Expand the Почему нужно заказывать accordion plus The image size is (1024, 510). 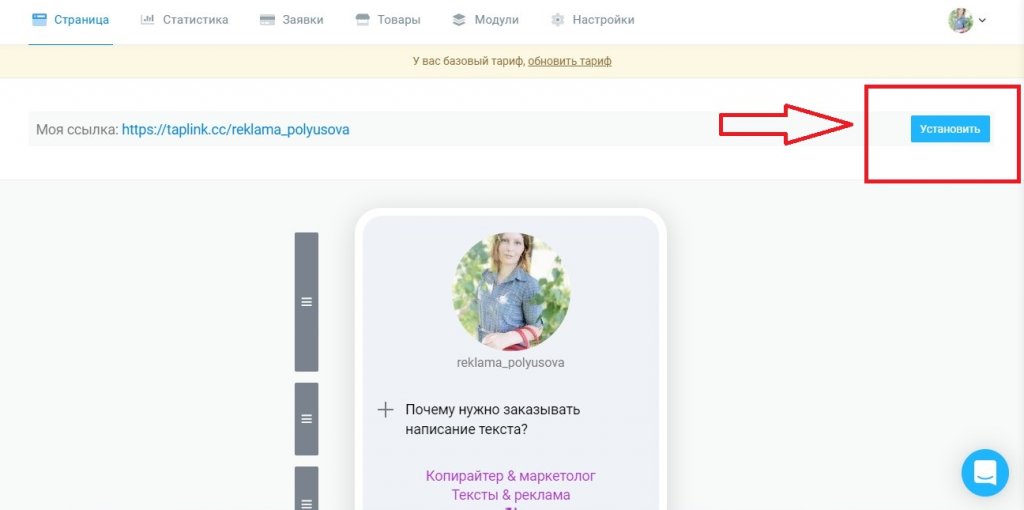(385, 410)
